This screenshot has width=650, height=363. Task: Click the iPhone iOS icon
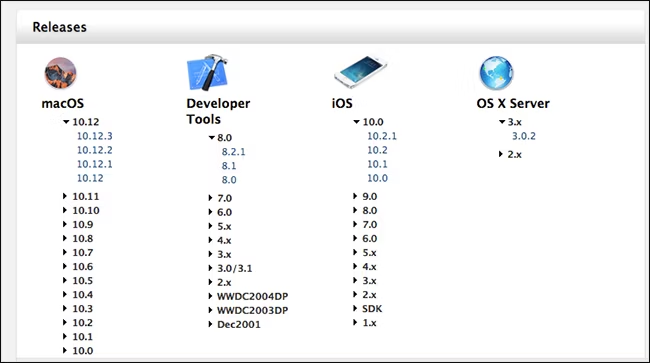tap(360, 72)
